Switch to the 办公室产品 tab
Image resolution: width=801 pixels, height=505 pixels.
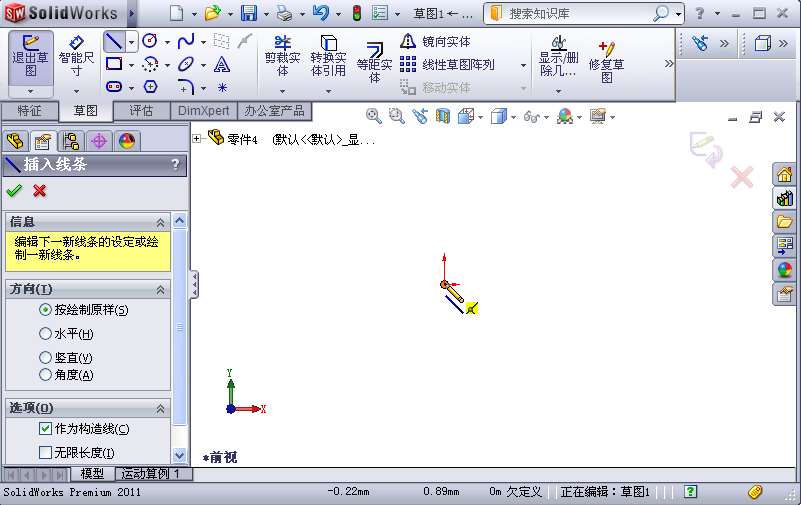tap(274, 111)
